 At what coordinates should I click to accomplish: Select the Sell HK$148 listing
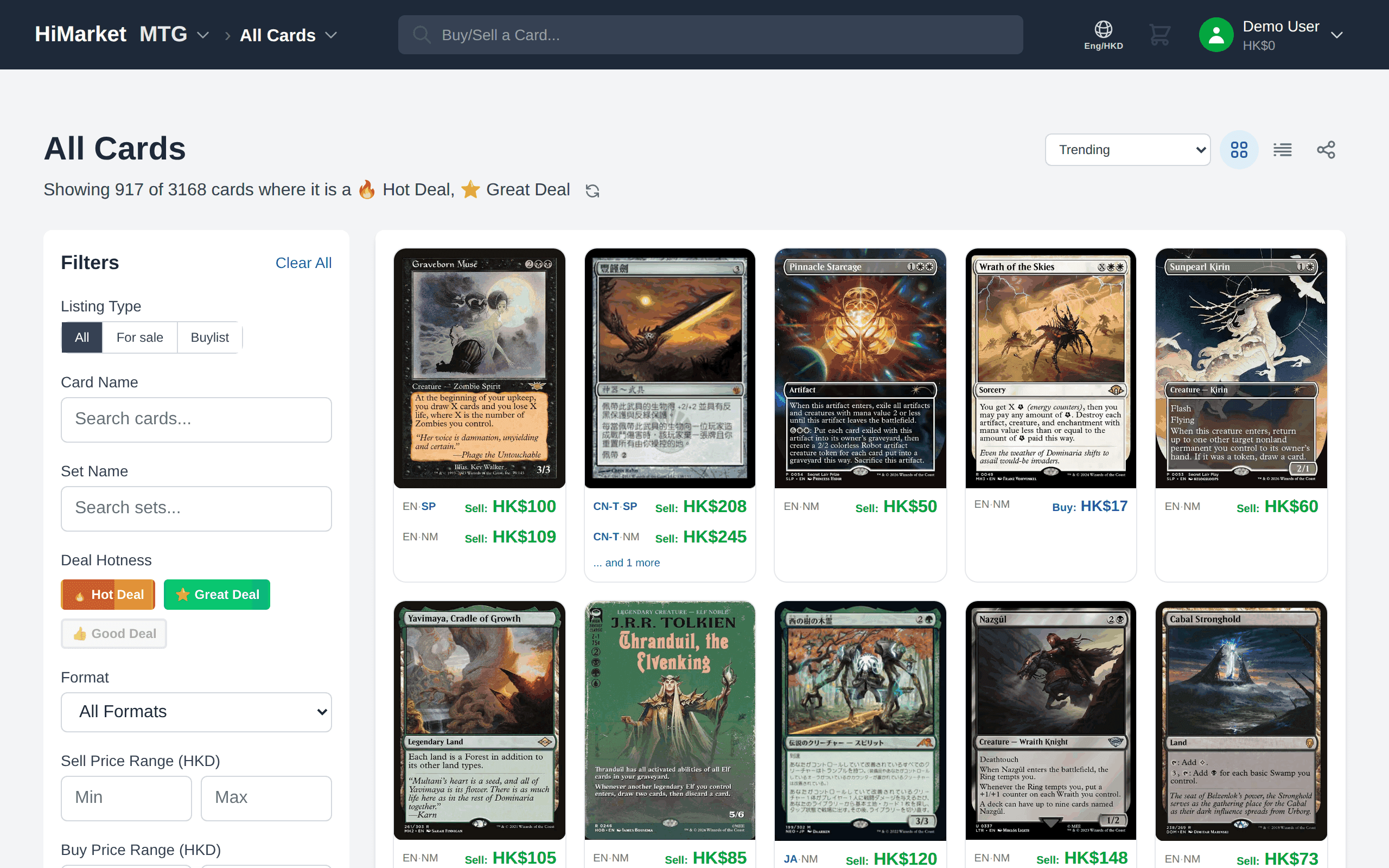click(x=1050, y=858)
